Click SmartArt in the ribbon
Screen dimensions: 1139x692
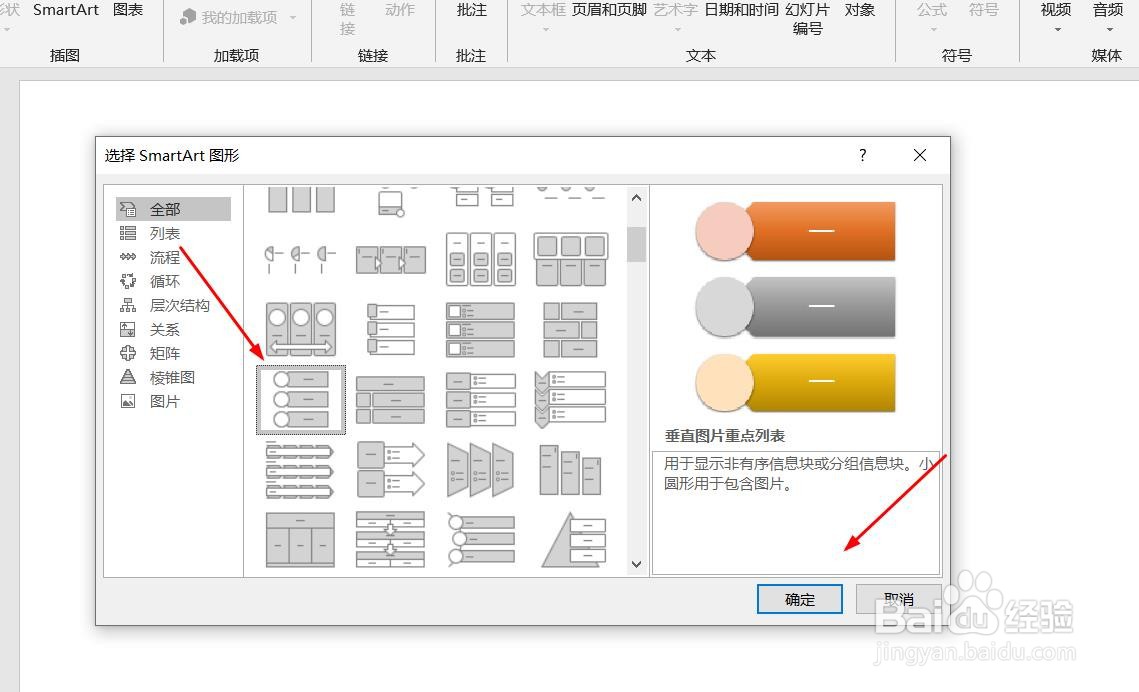tap(66, 10)
